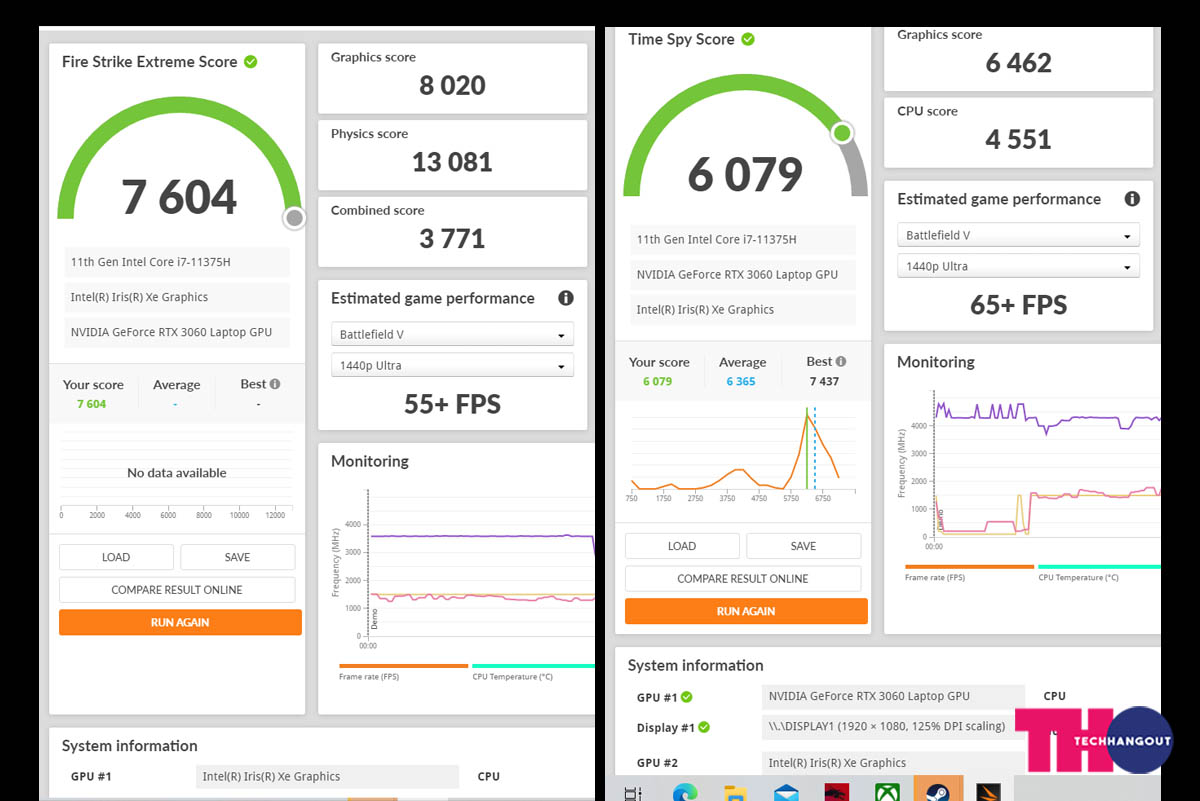1200x801 pixels.
Task: Open the Estimated game performance info icon in Time Spy panel
Action: tap(1132, 199)
